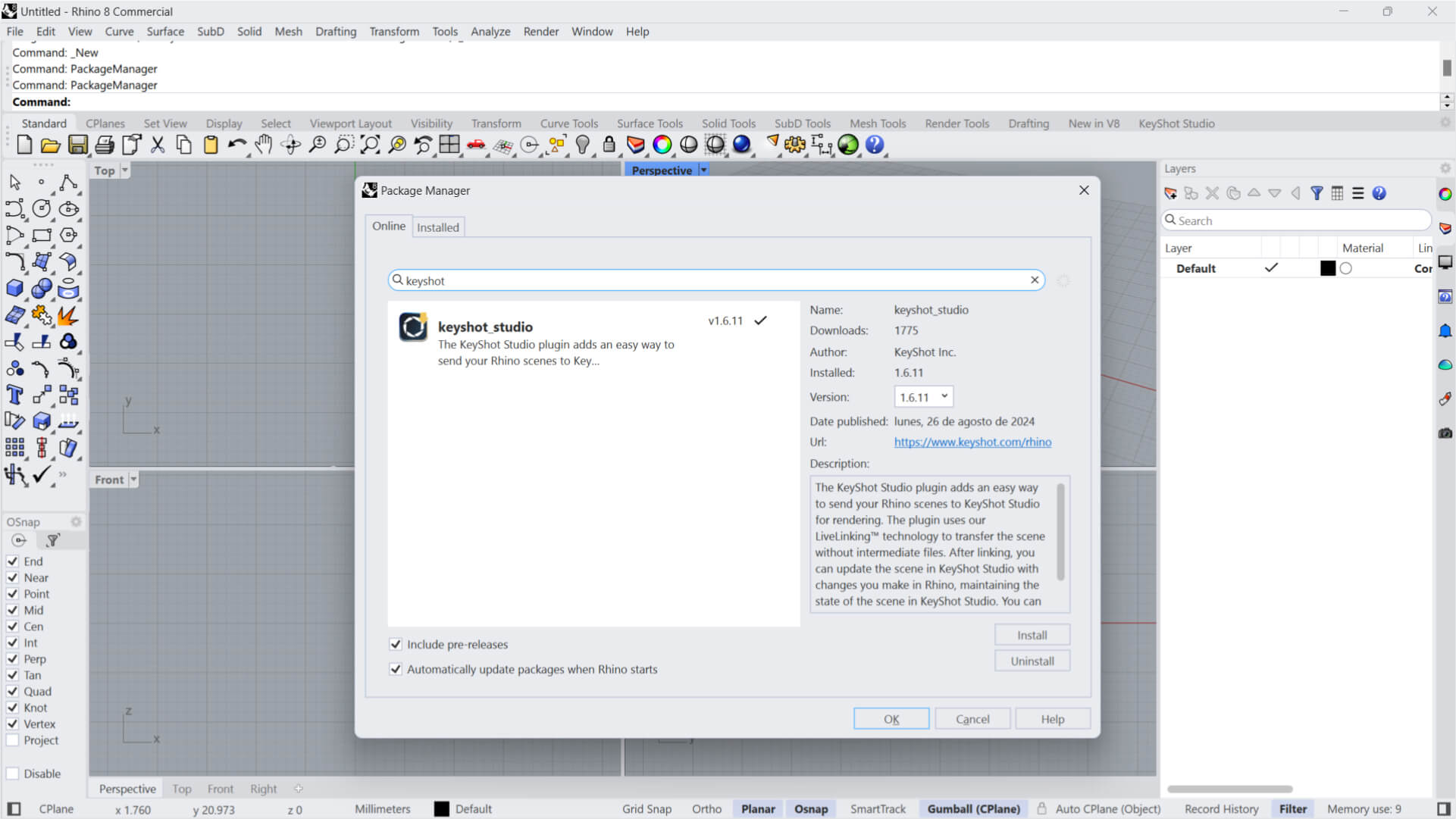Toggle the Mid osnap checkbox
Image resolution: width=1456 pixels, height=819 pixels.
(x=13, y=611)
